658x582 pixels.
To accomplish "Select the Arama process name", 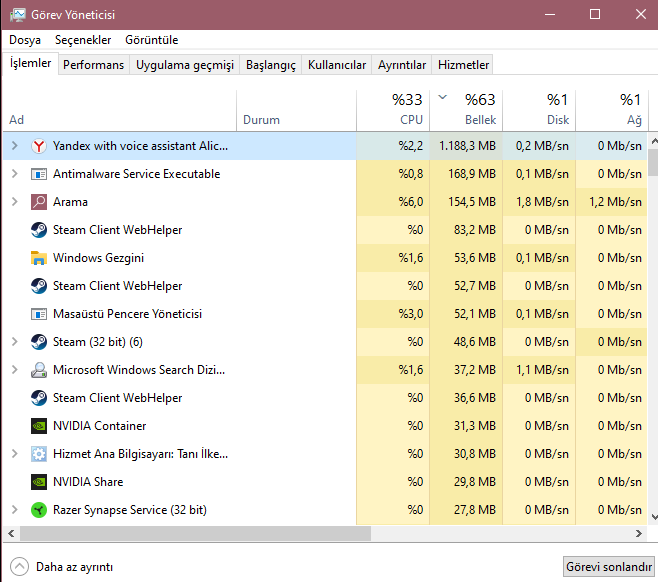I will point(70,202).
